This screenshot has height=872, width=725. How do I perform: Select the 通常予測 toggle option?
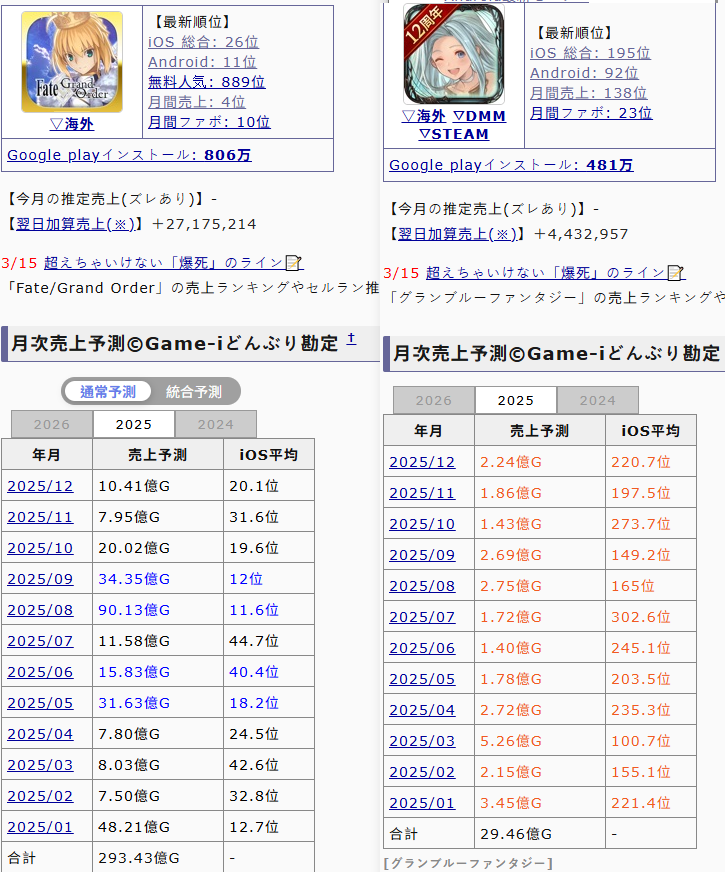click(x=108, y=392)
